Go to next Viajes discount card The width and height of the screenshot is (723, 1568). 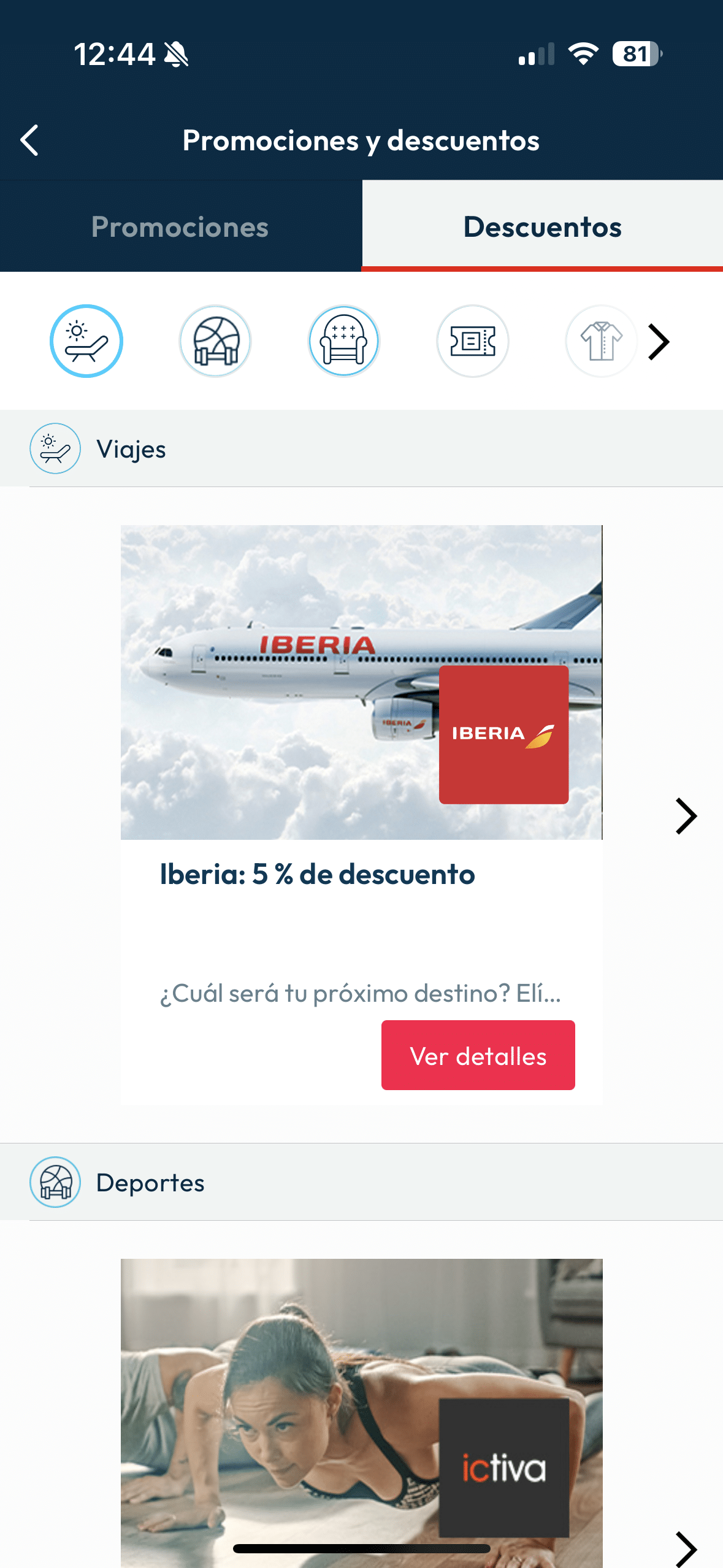(686, 816)
